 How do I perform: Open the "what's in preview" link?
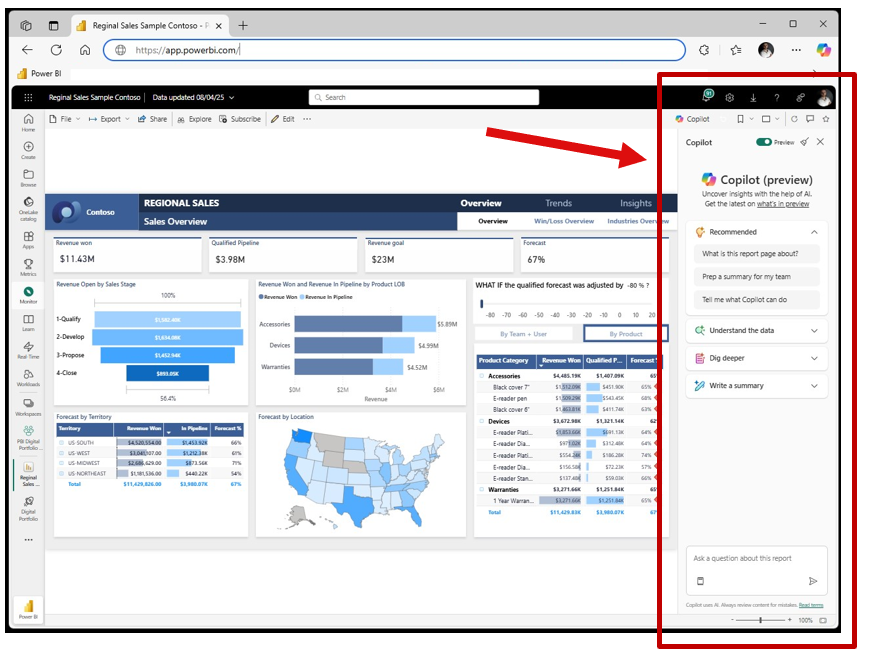783,204
